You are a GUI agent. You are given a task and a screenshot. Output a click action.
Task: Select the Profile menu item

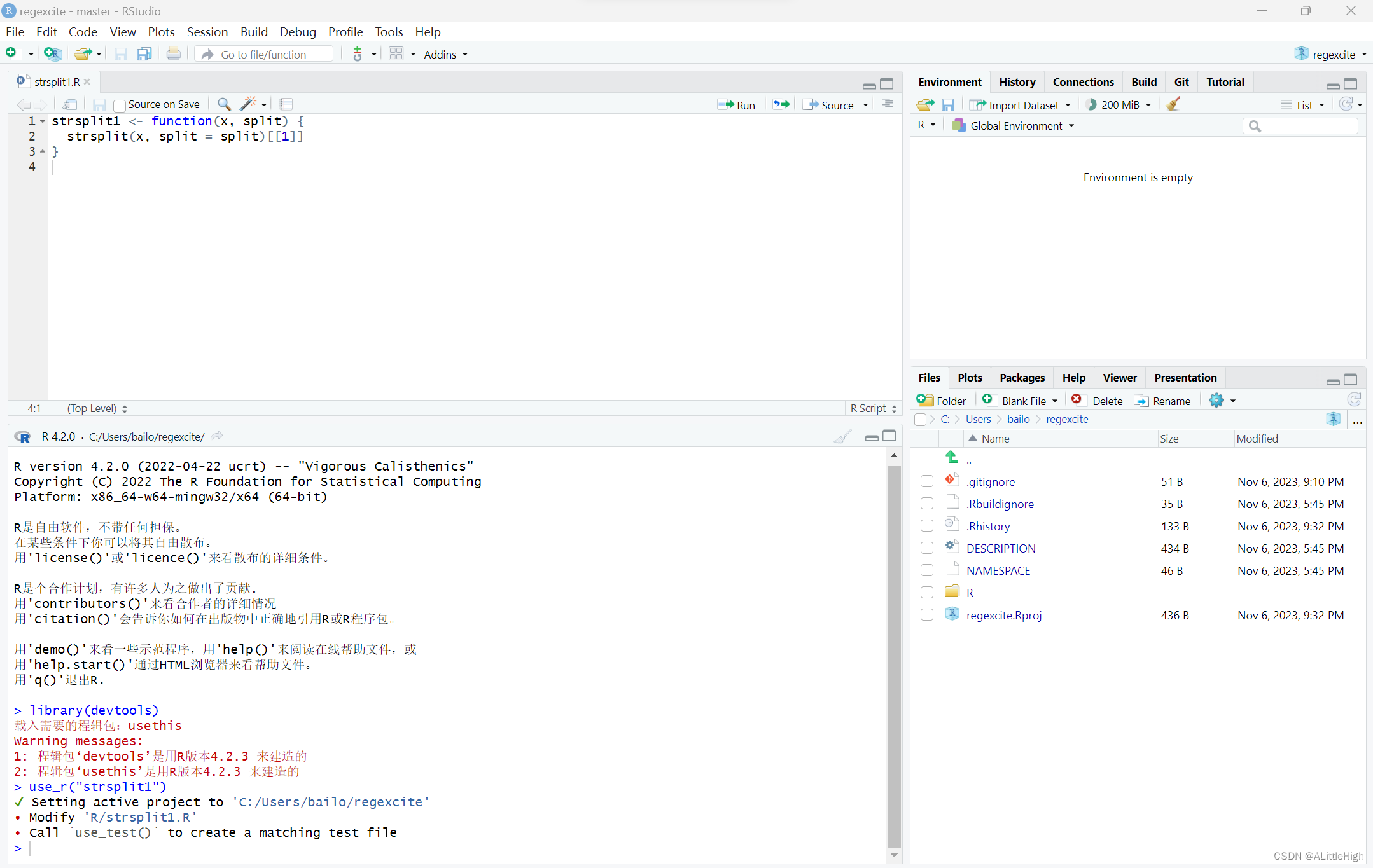(x=344, y=32)
